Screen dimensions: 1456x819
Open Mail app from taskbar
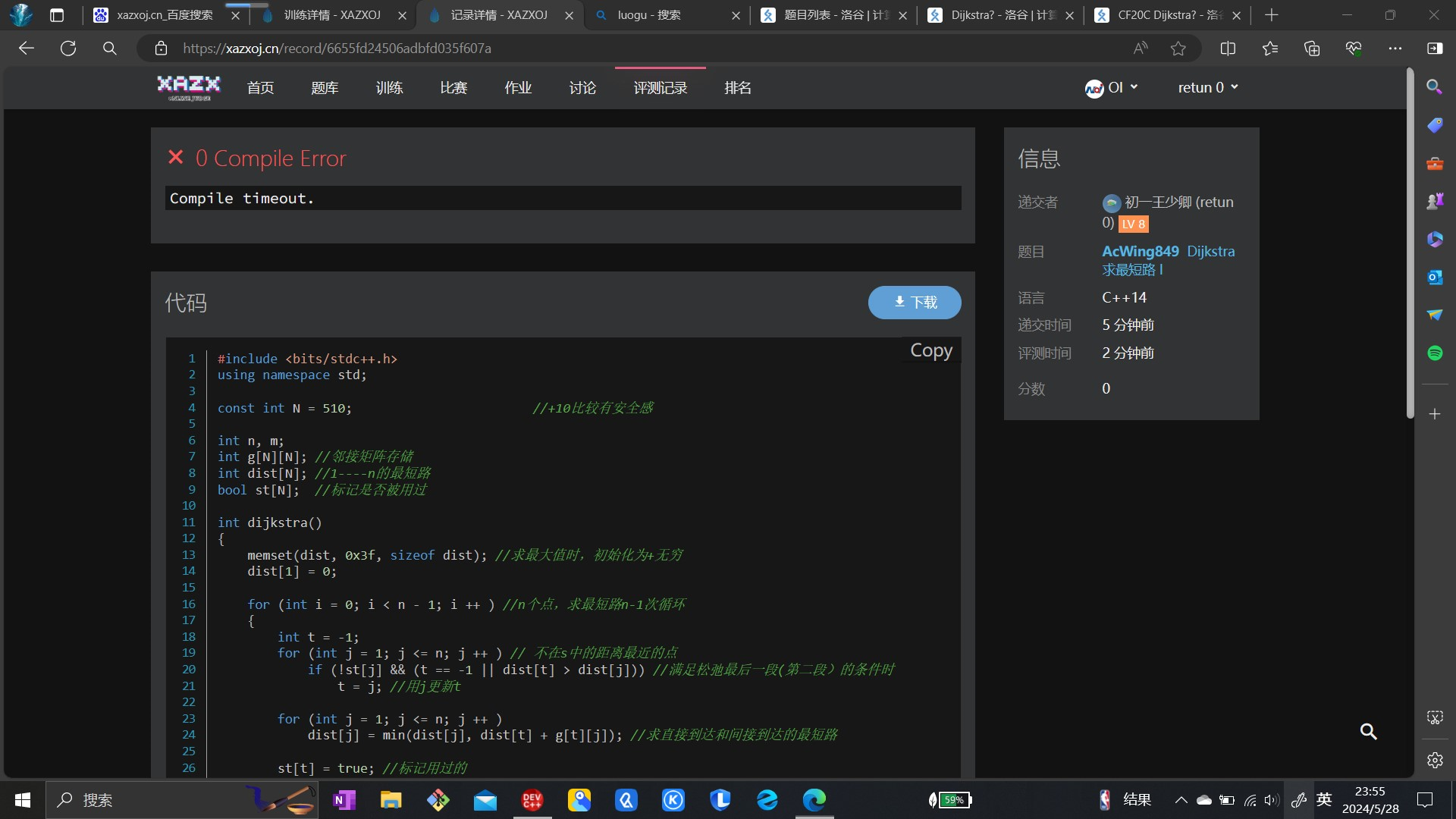[x=485, y=800]
